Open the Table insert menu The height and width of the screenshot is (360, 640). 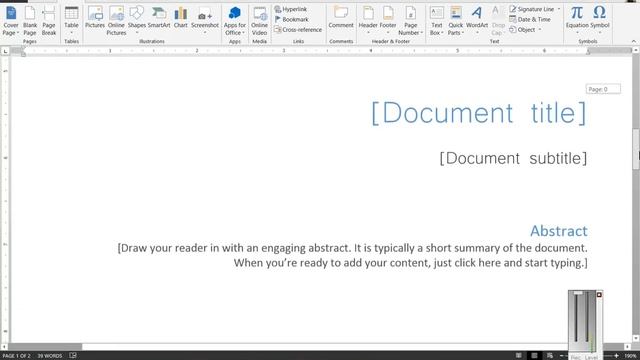(71, 21)
